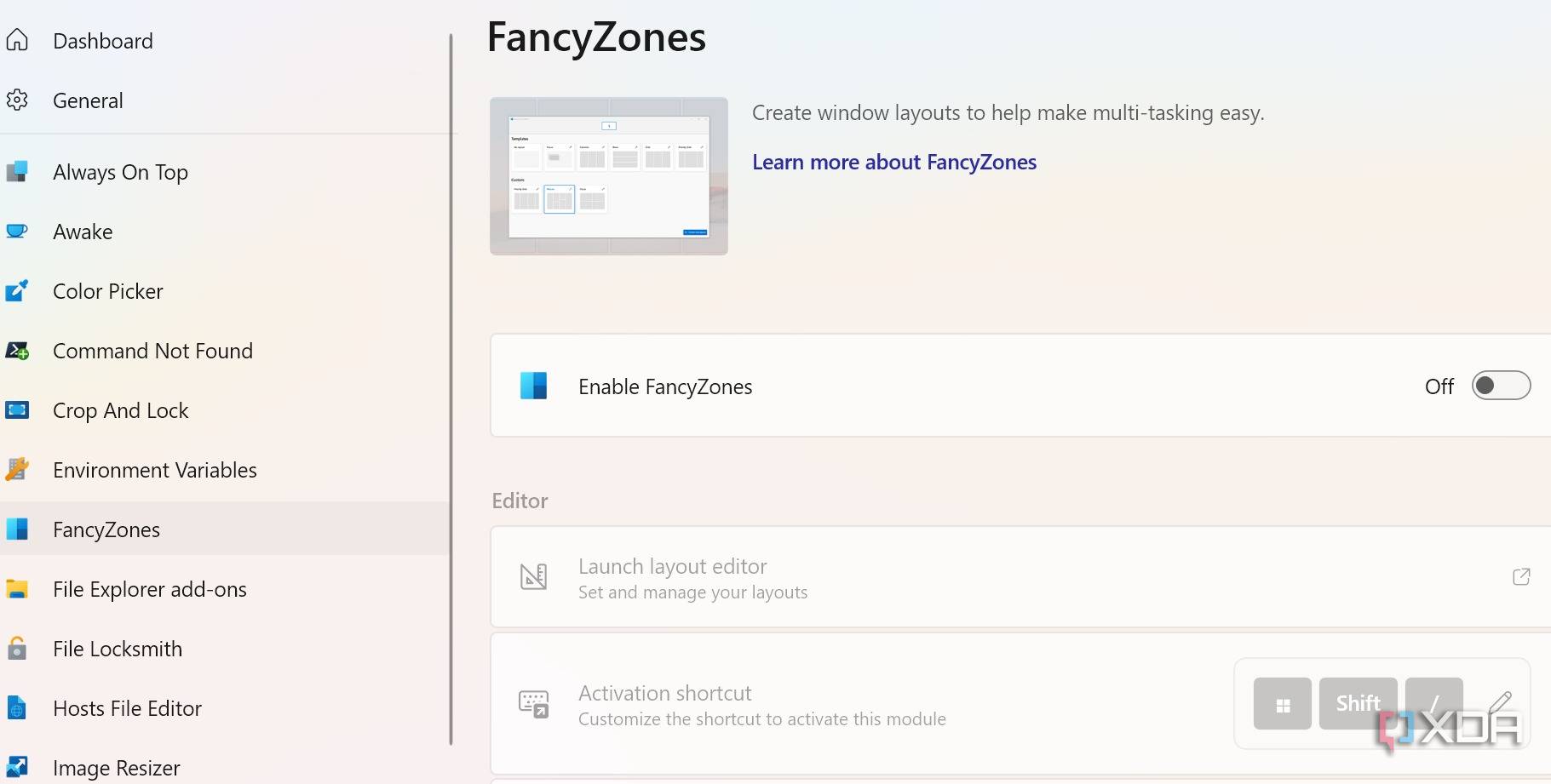Click the pencil edit shortcut icon
The width and height of the screenshot is (1551, 784).
[x=1500, y=703]
